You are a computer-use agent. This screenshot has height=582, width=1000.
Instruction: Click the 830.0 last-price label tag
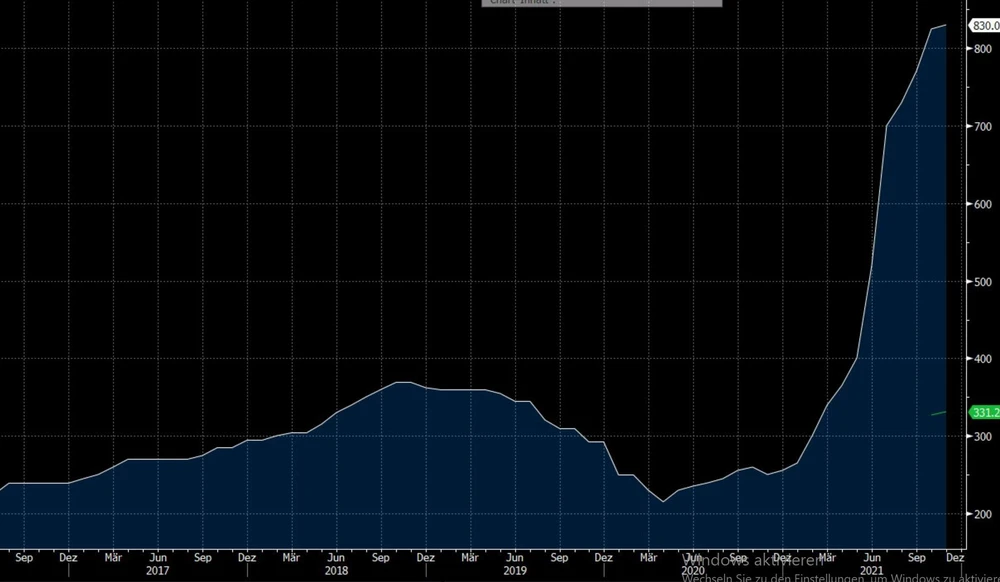coord(984,25)
